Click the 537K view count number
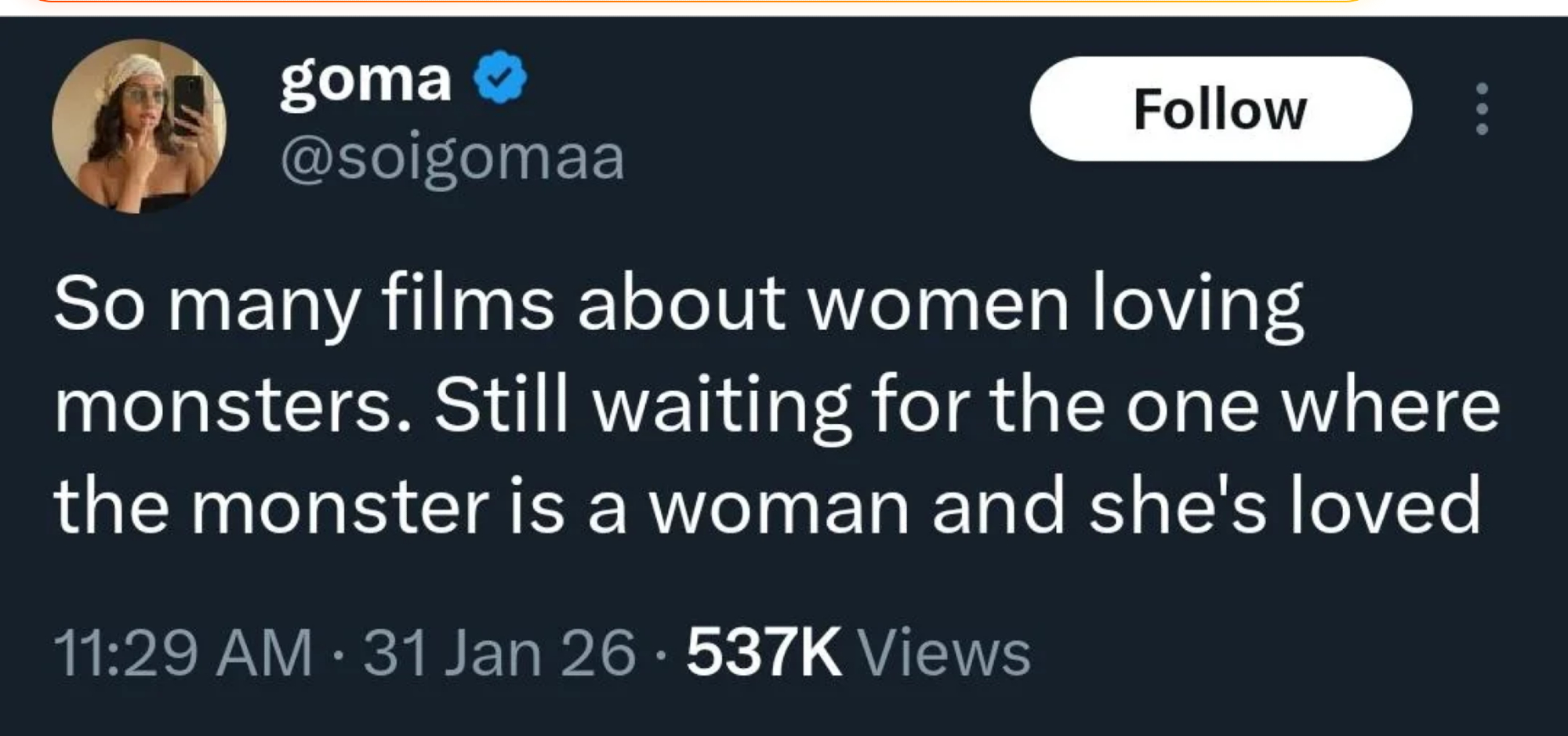The width and height of the screenshot is (1568, 736). coord(764,653)
